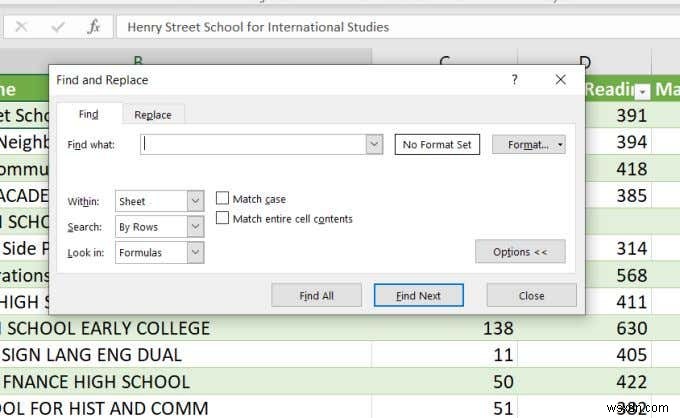
Task: Click the formula bar cancel X icon
Action: (x=21, y=27)
